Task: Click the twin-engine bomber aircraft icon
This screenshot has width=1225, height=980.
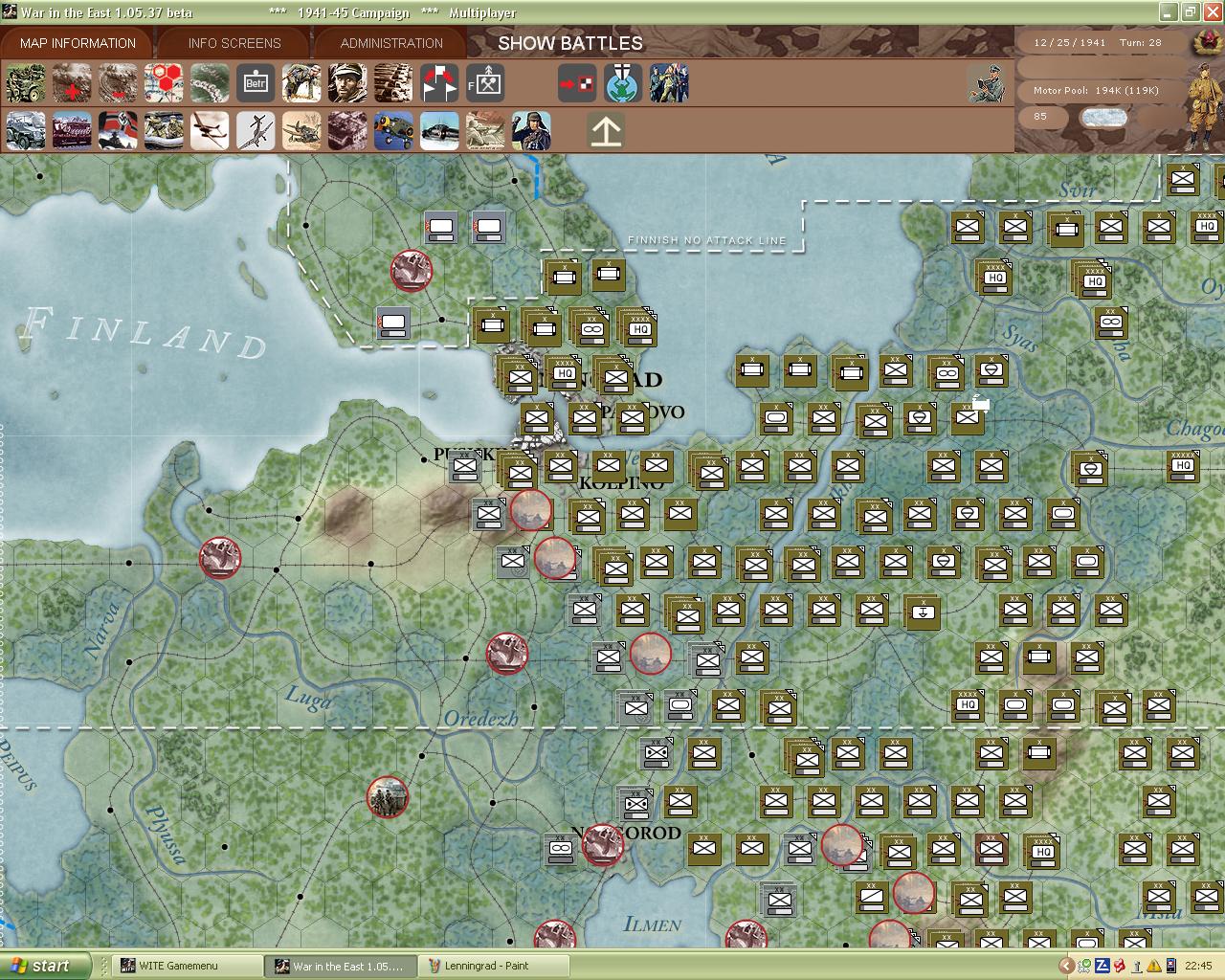Action: (x=210, y=131)
